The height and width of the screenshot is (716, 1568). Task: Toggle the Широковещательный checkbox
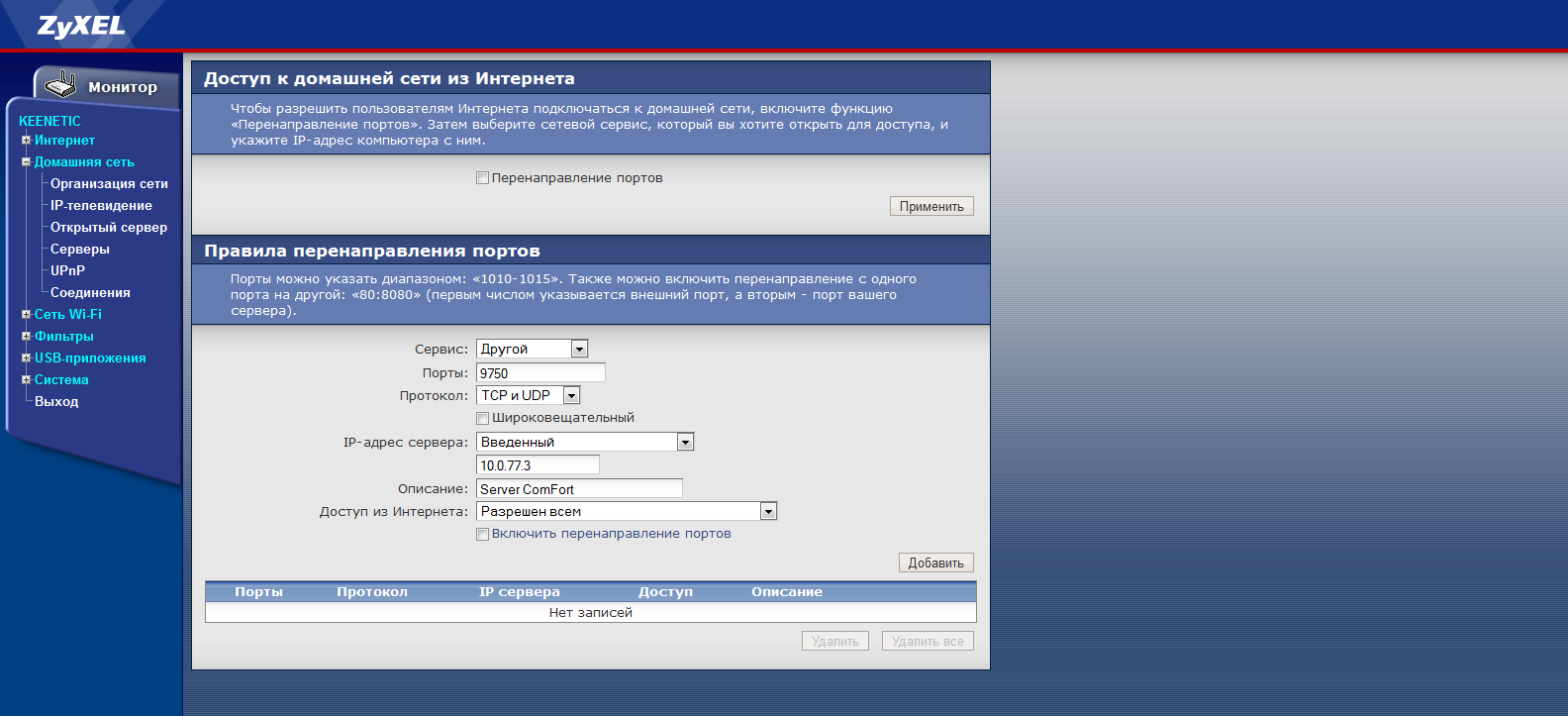[483, 418]
